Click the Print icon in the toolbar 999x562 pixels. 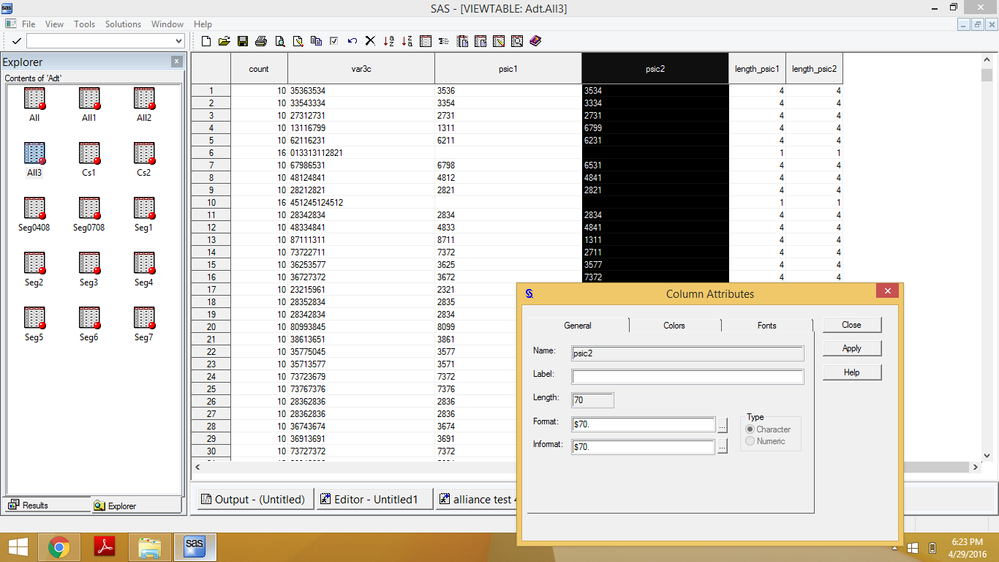point(261,41)
